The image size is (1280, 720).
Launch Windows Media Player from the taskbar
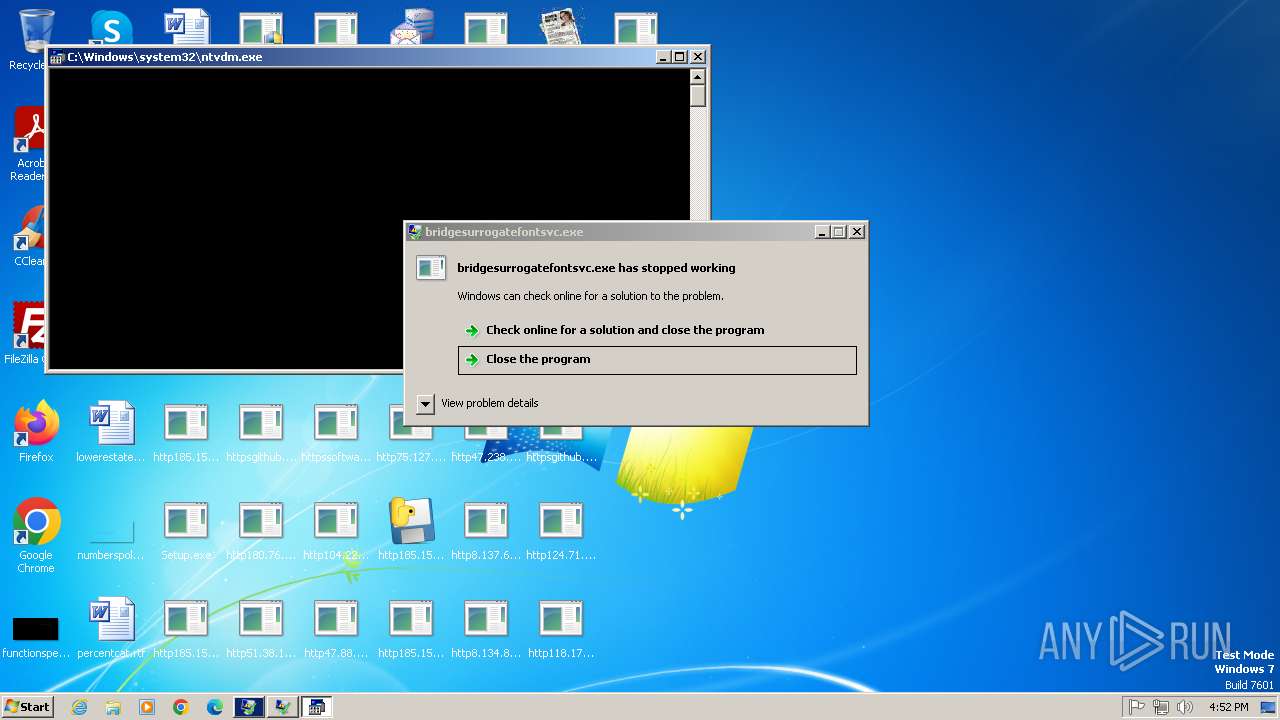coord(147,707)
